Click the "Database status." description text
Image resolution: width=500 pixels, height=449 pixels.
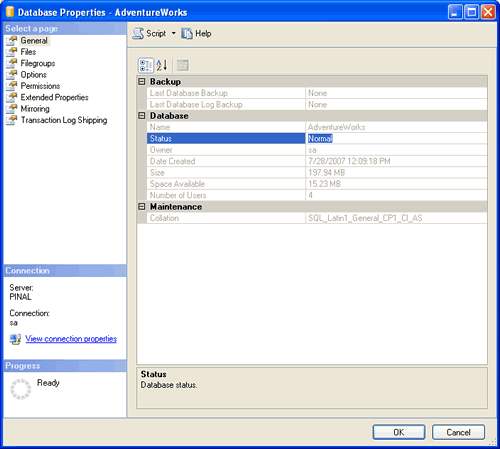pyautogui.click(x=169, y=385)
